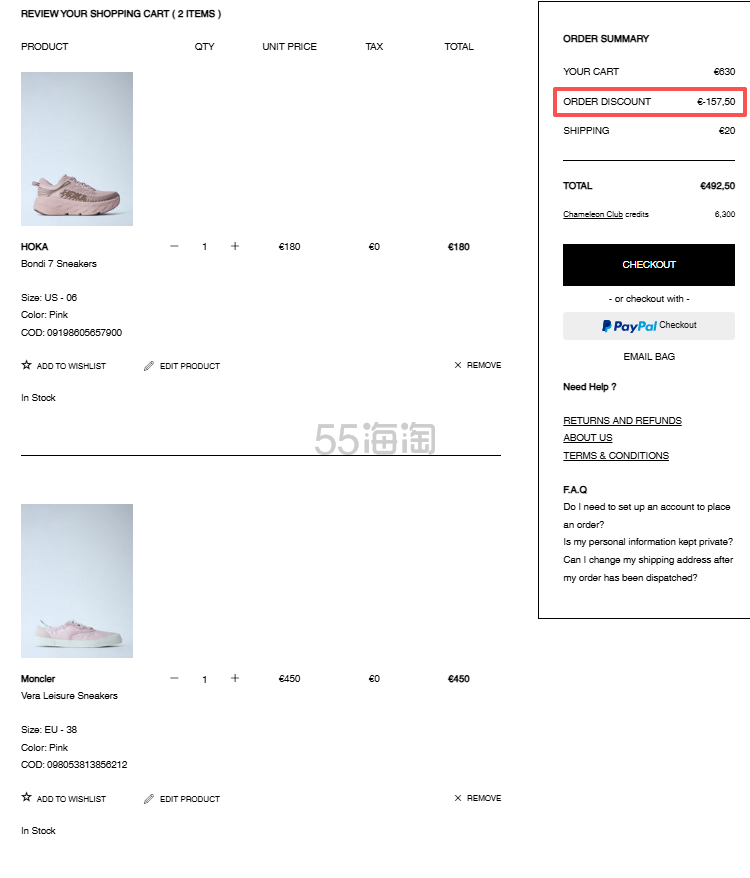
Task: Click the pencil edit icon for Moncler product
Action: pyautogui.click(x=149, y=799)
